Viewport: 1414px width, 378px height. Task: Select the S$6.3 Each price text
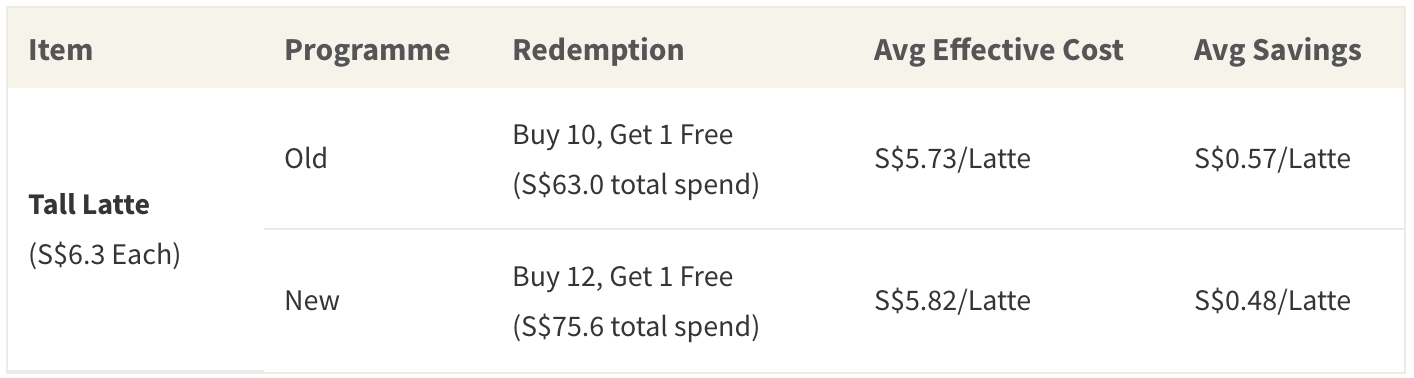104,255
